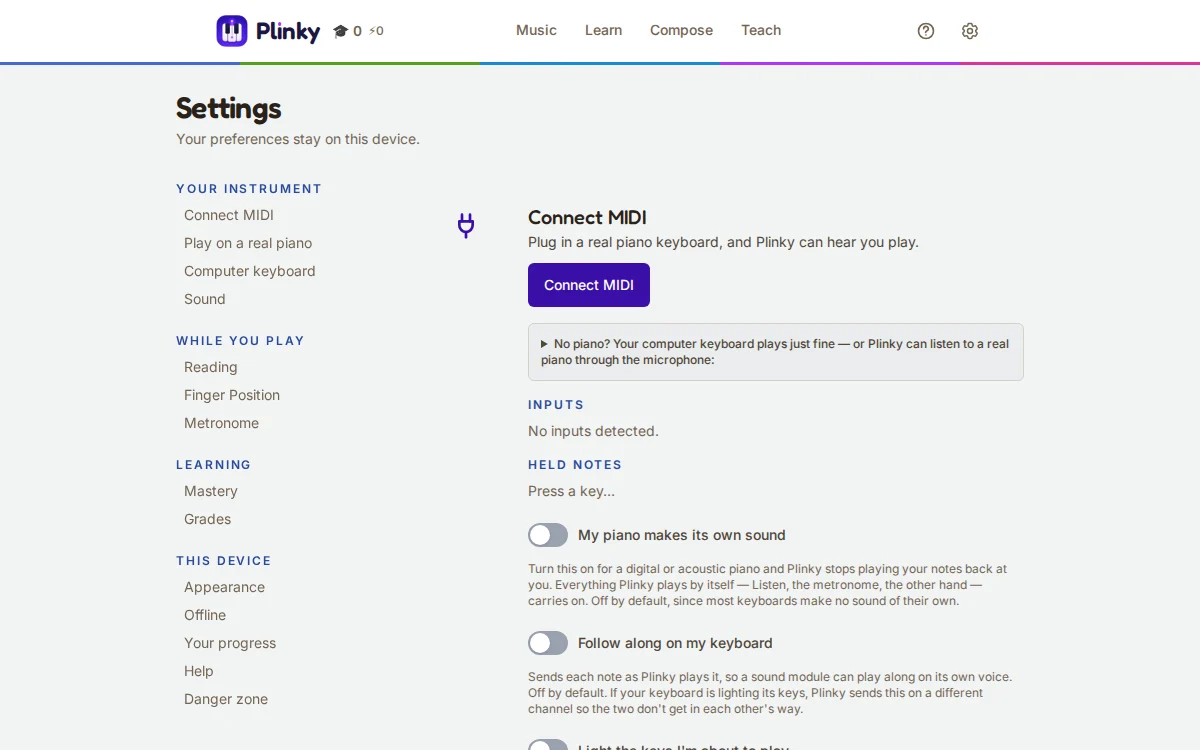1200x750 pixels.
Task: Jump to Metronome settings
Action: point(222,423)
